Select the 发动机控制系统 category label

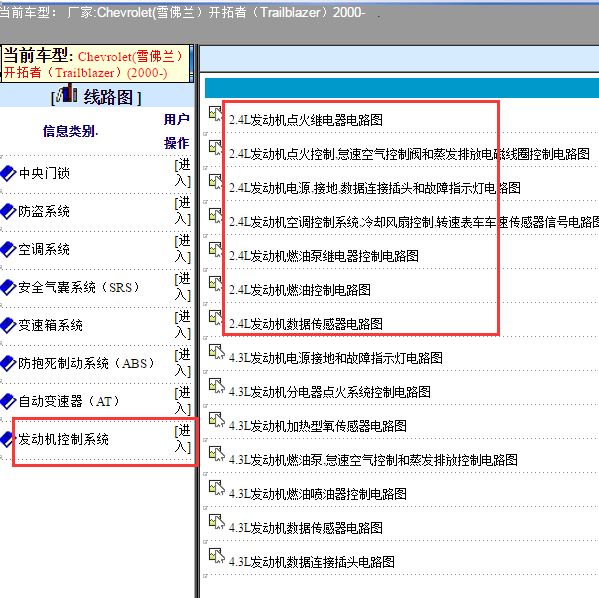[63, 439]
